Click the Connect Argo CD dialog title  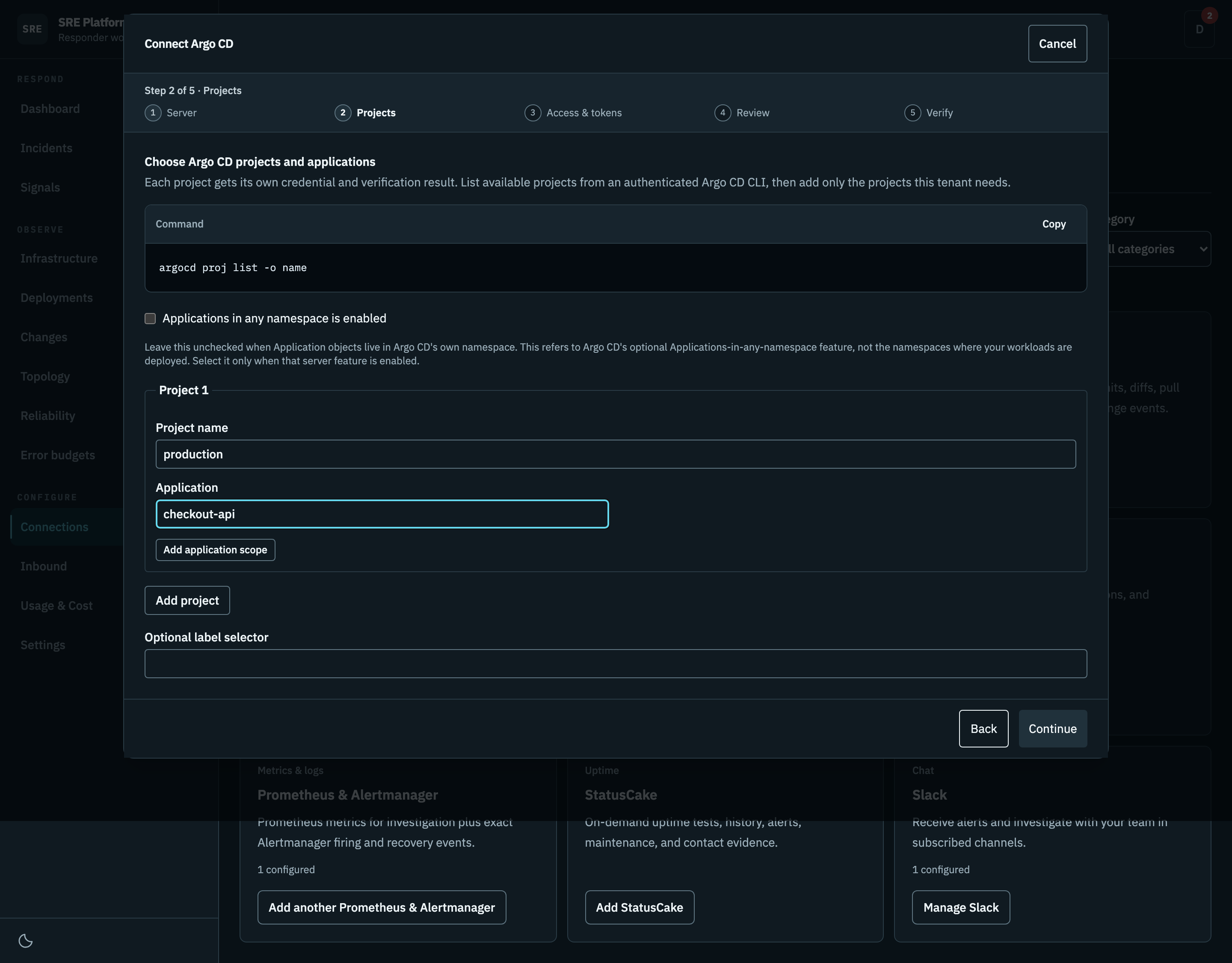(x=189, y=44)
